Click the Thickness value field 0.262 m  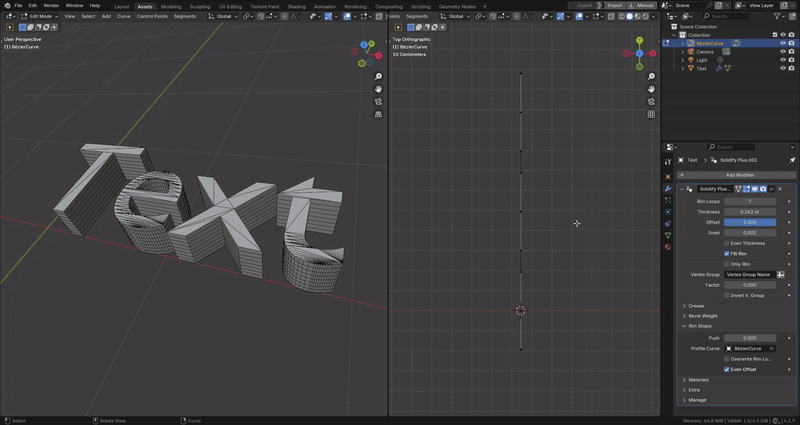tap(750, 212)
